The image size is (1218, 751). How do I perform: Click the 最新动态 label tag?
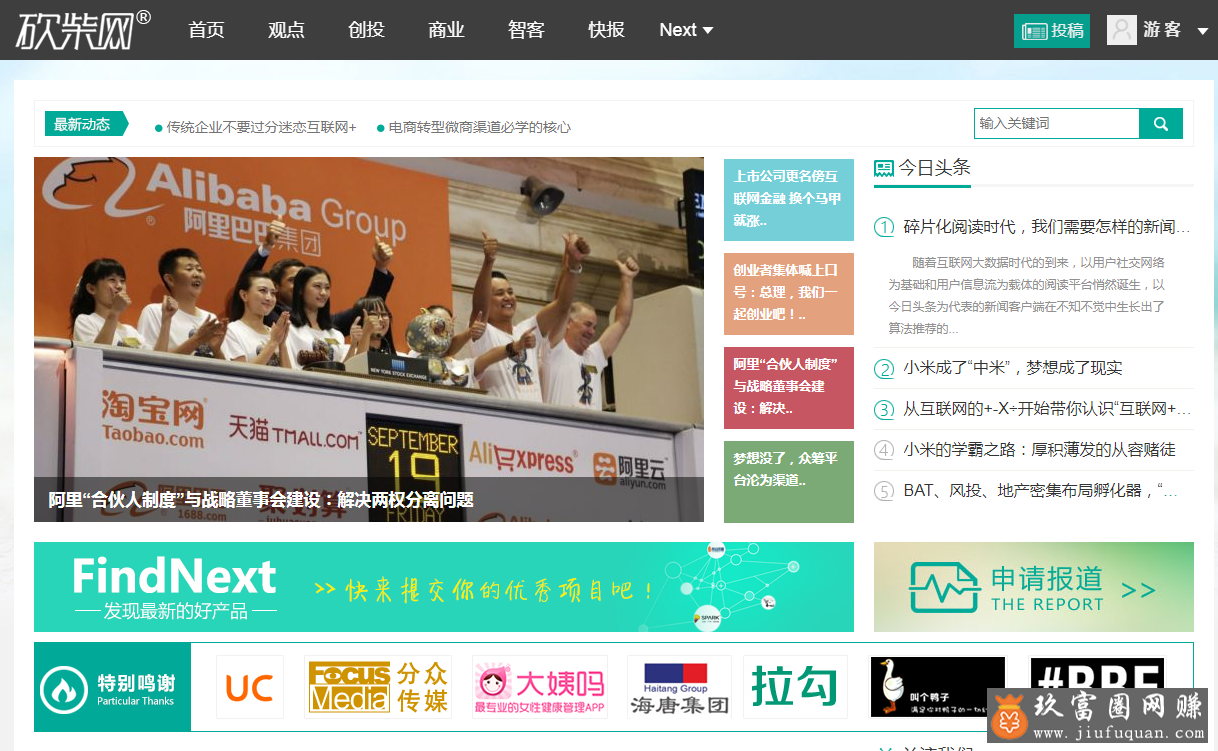pyautogui.click(x=86, y=124)
